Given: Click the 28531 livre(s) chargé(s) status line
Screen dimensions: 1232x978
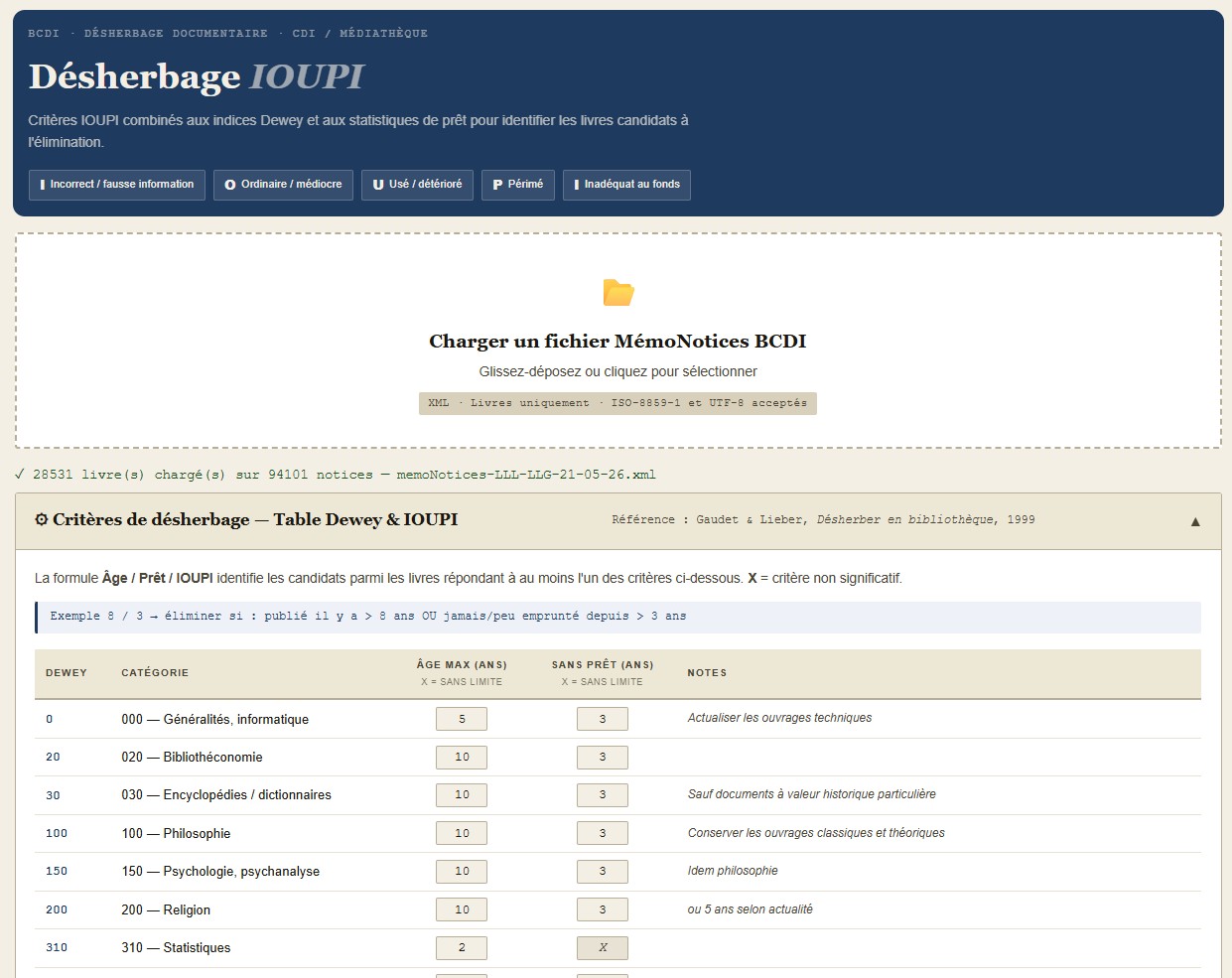Looking at the screenshot, I should 336,475.
